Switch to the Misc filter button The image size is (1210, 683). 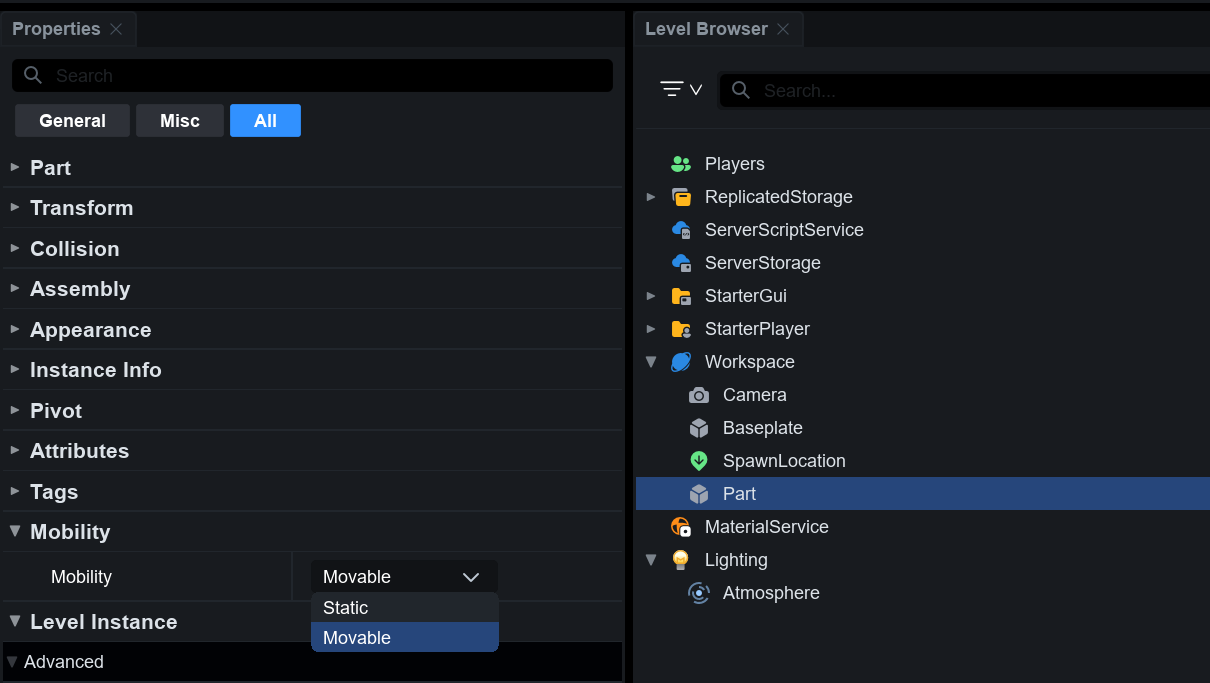180,121
